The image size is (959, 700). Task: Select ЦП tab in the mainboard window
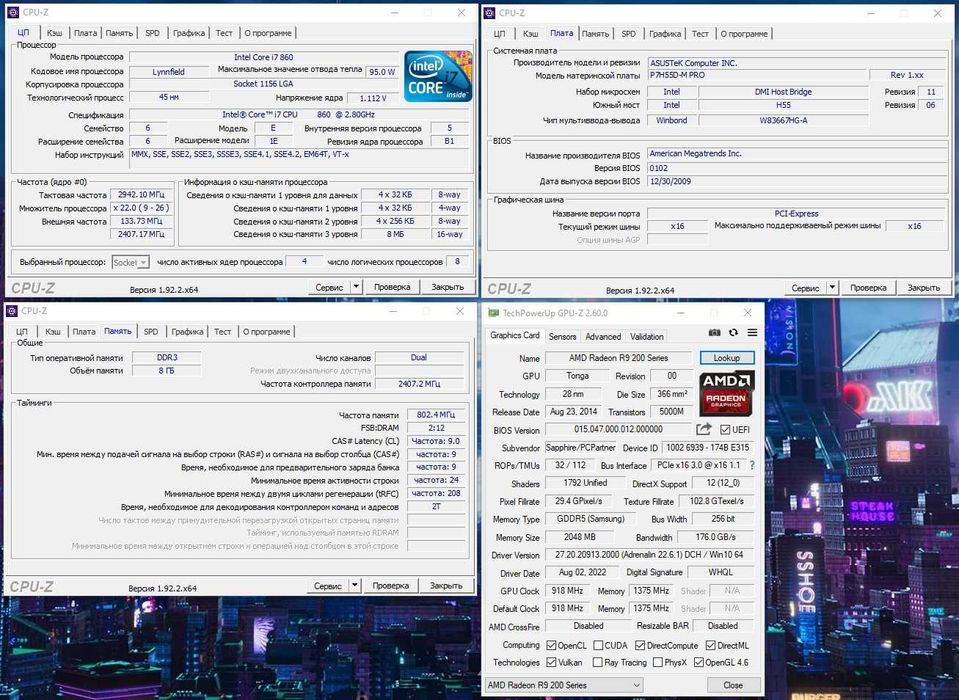499,34
